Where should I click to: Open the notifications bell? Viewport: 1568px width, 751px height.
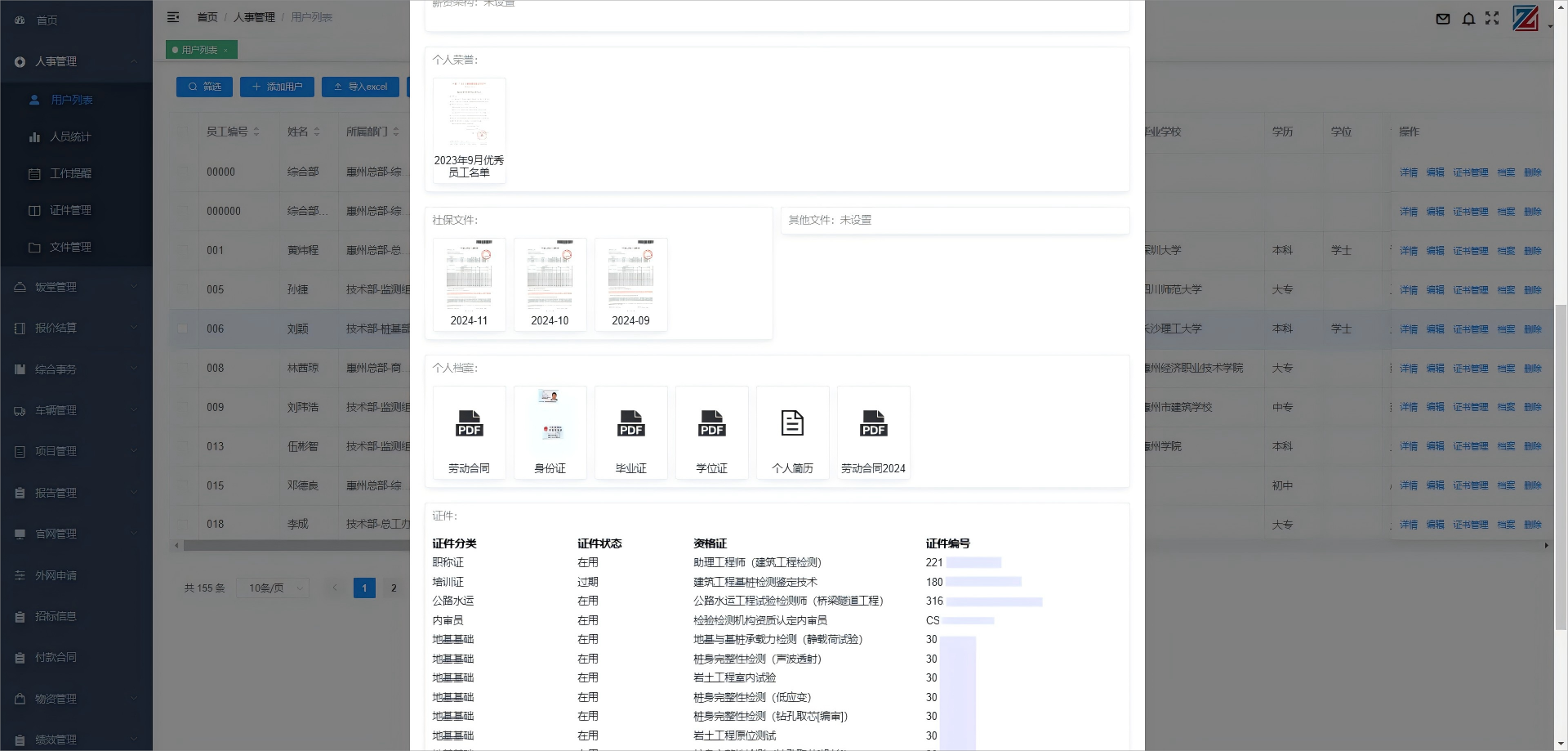coord(1468,19)
